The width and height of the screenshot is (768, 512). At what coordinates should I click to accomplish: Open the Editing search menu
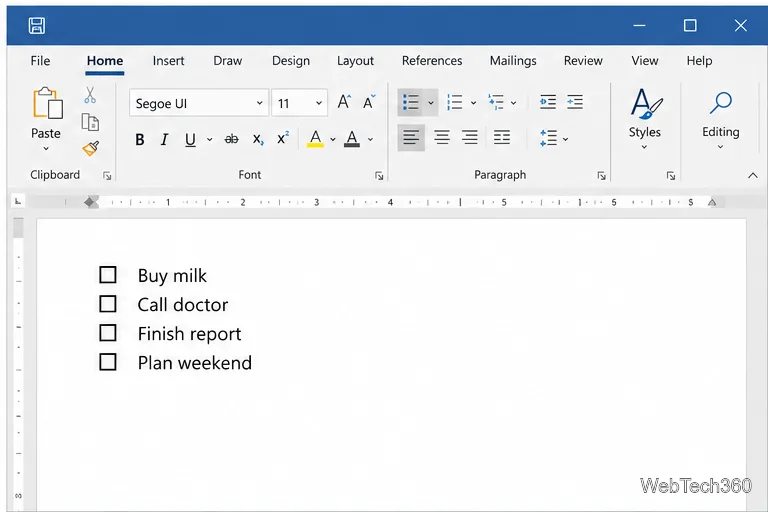coord(720,120)
